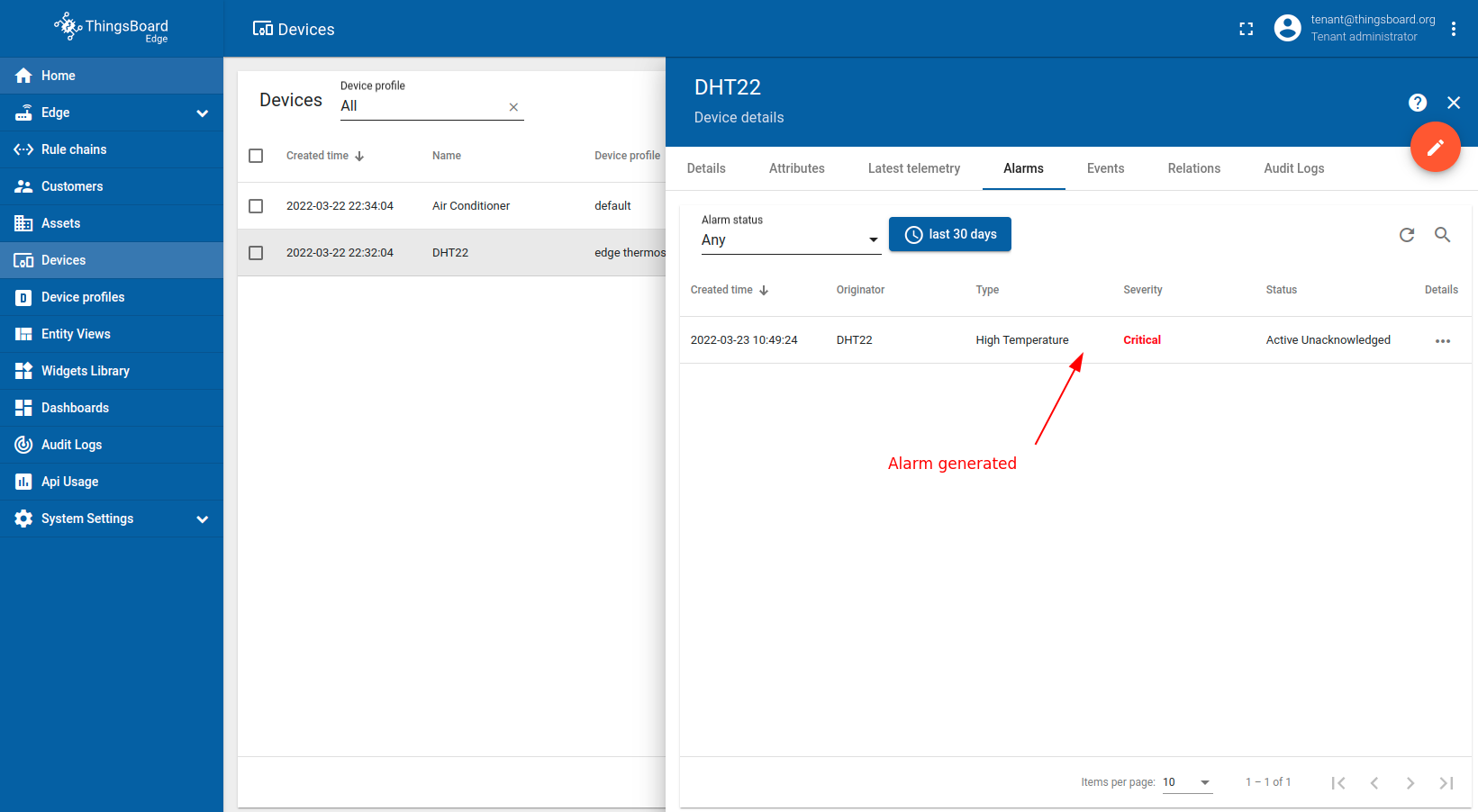
Task: Clear the Device profile filter
Action: (513, 107)
